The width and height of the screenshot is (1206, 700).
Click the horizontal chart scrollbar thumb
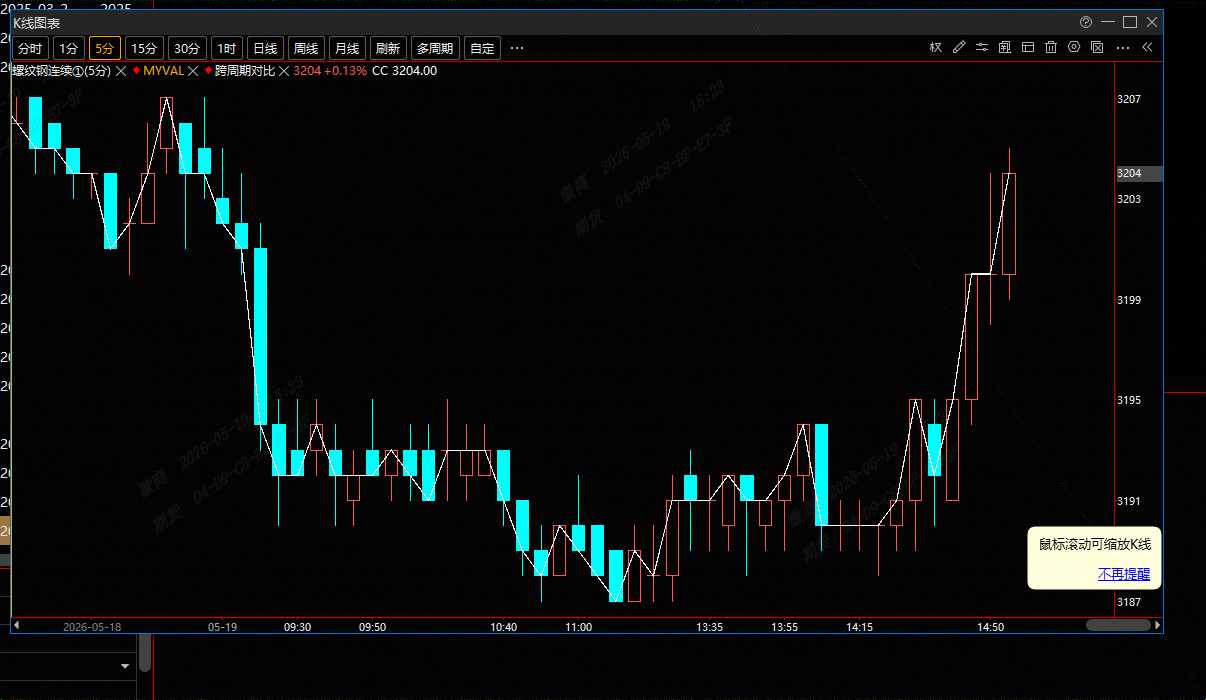point(1118,625)
